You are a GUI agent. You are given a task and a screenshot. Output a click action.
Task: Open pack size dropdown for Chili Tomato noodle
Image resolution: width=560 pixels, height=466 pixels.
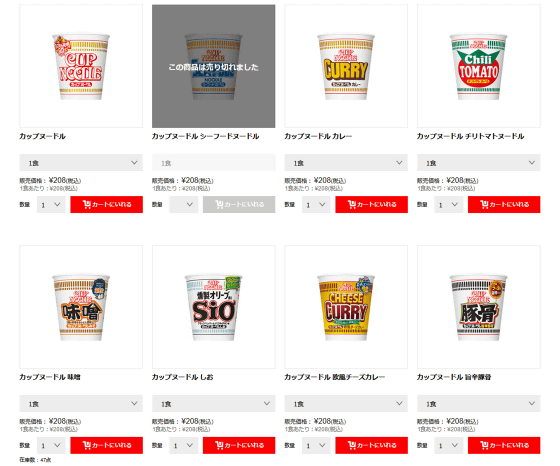[479, 163]
